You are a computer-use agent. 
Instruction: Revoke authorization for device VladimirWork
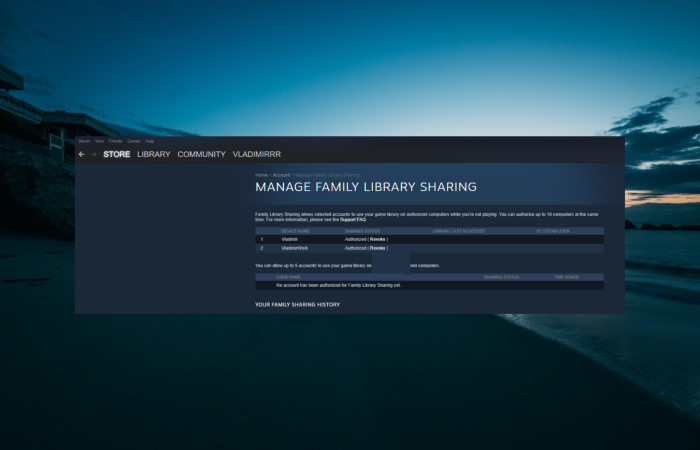point(378,248)
